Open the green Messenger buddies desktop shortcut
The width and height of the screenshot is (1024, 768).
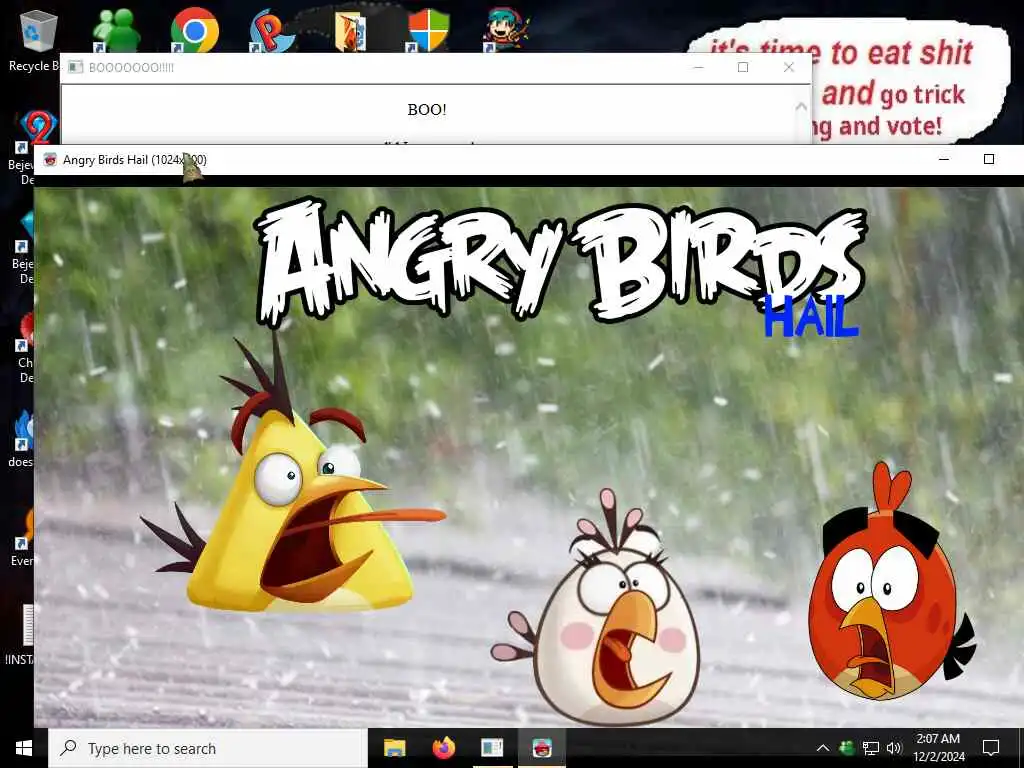[116, 31]
